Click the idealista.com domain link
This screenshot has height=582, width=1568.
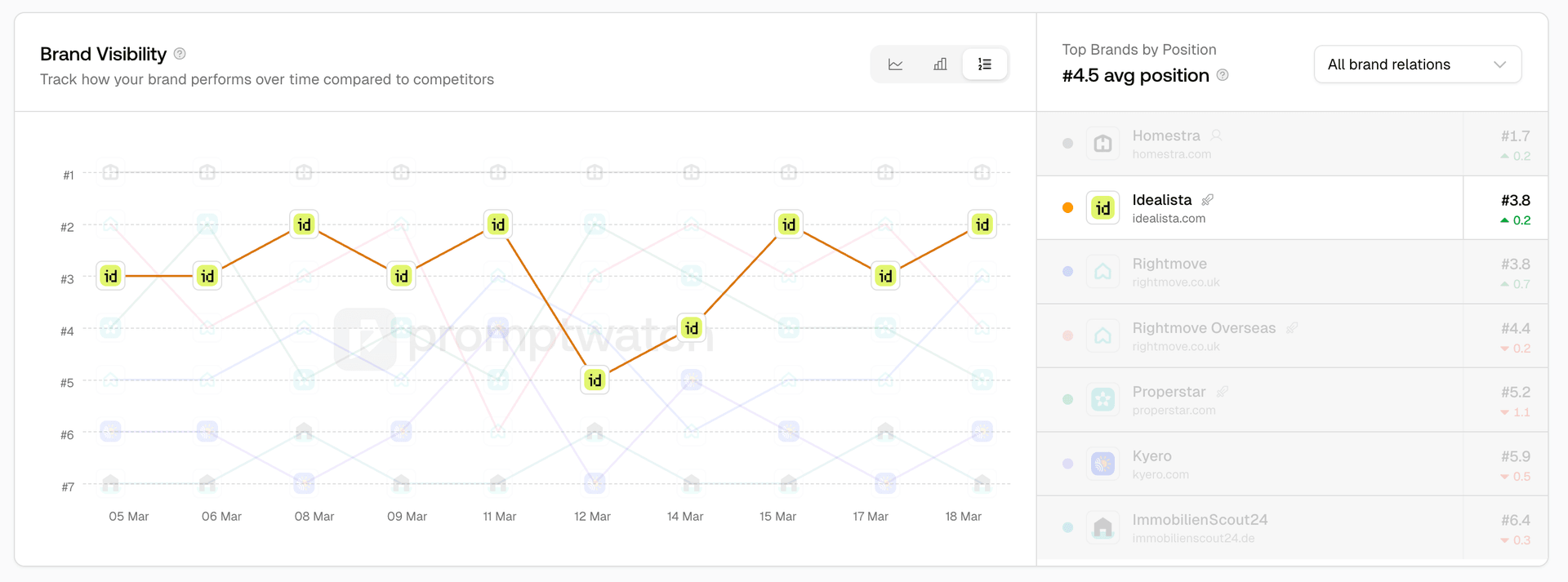(x=1169, y=218)
